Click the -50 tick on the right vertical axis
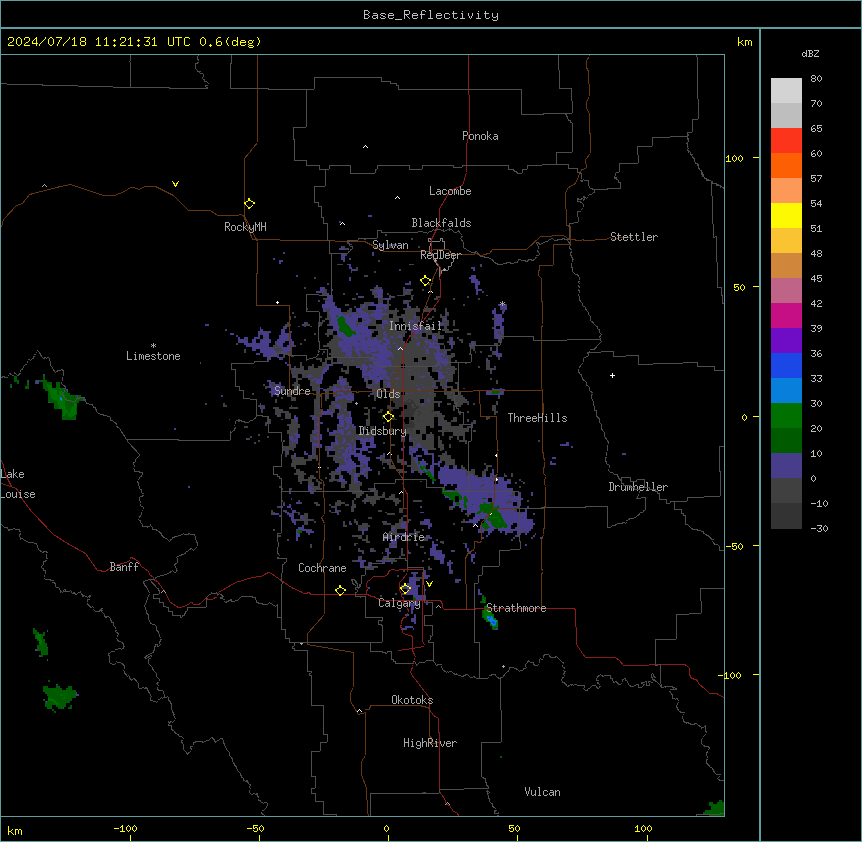This screenshot has height=842, width=862. (734, 546)
